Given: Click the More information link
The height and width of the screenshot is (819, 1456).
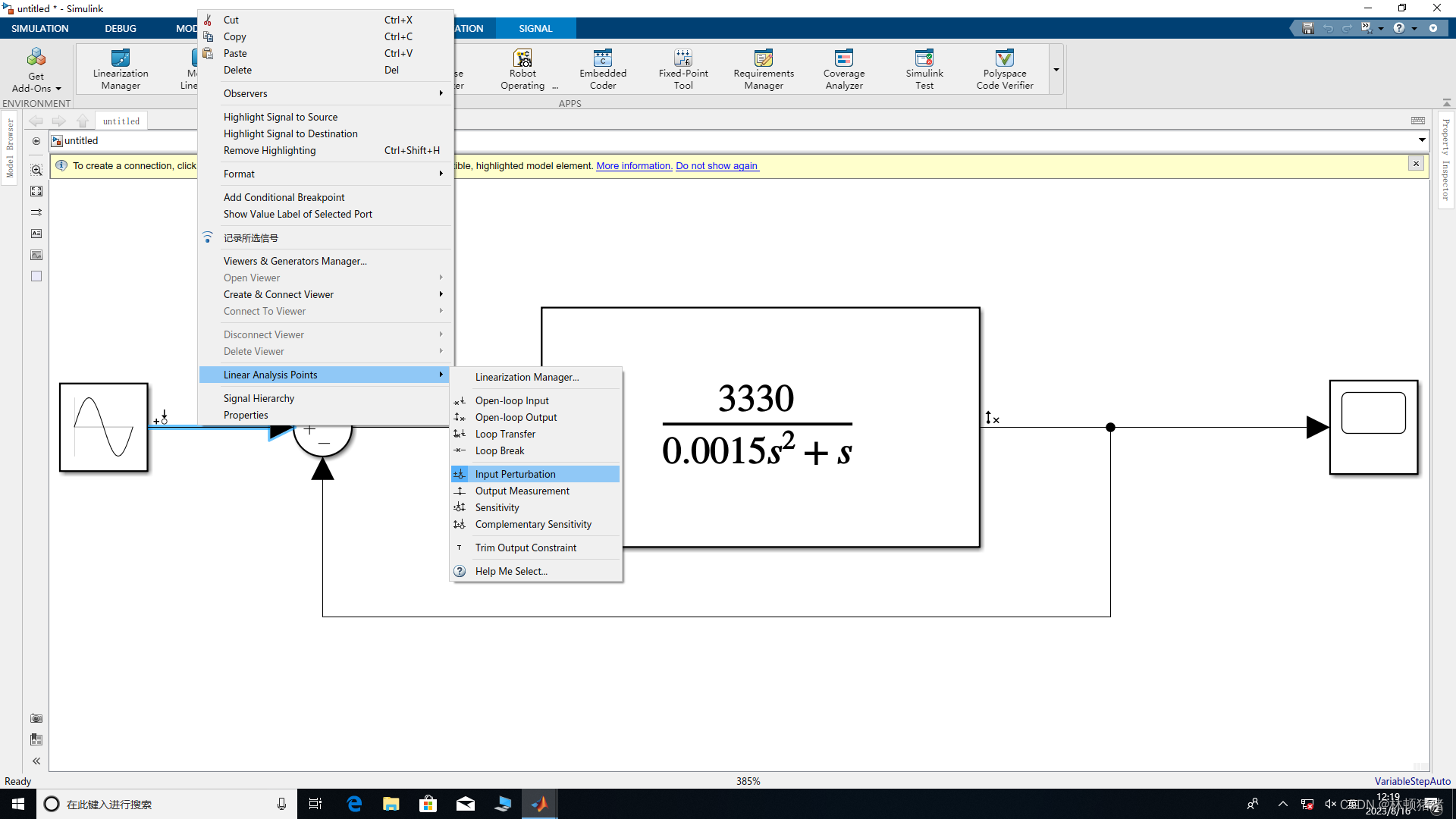Looking at the screenshot, I should [x=634, y=166].
